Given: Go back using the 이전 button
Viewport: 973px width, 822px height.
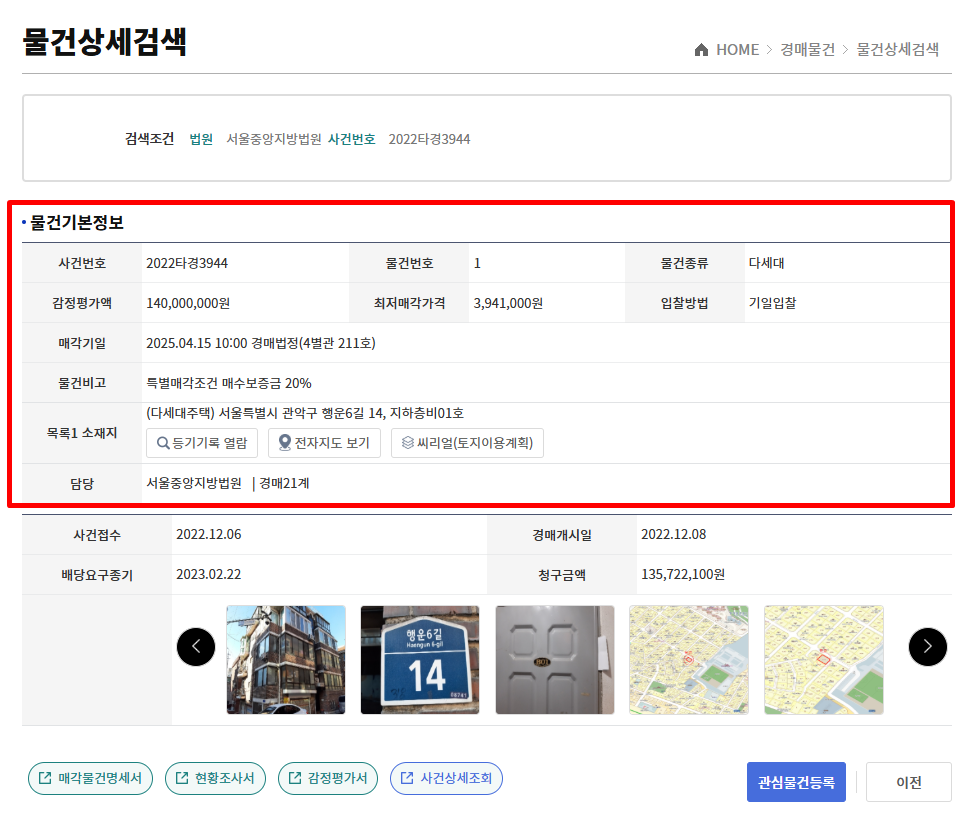Looking at the screenshot, I should click(x=908, y=782).
